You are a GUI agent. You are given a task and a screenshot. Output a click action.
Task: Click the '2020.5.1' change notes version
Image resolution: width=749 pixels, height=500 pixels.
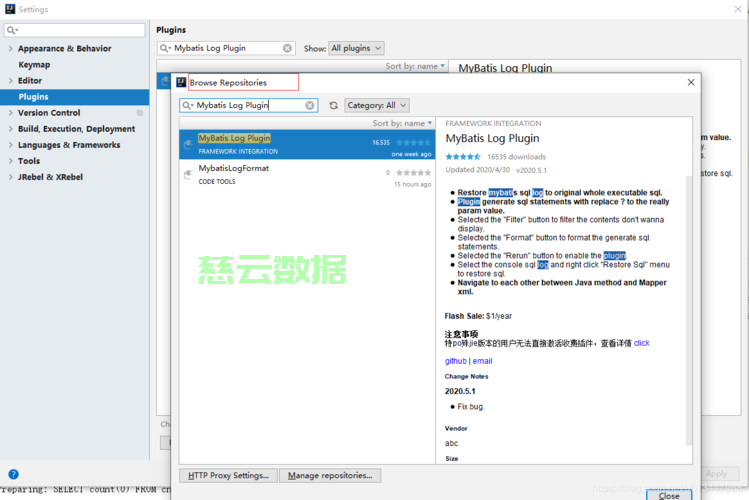460,391
